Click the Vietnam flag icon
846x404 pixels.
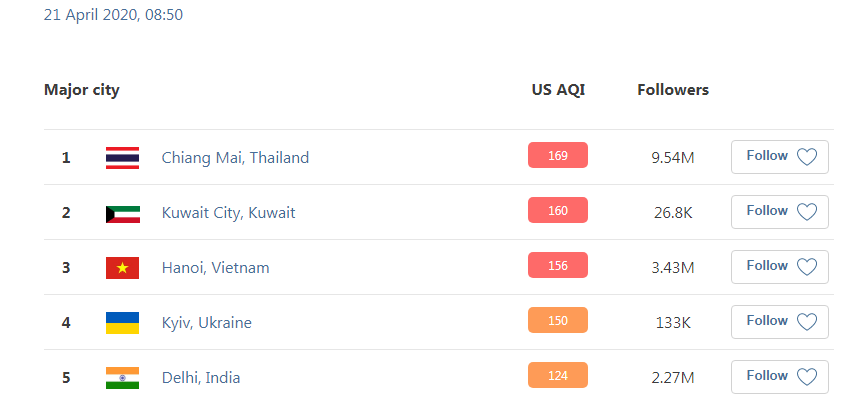[122, 267]
